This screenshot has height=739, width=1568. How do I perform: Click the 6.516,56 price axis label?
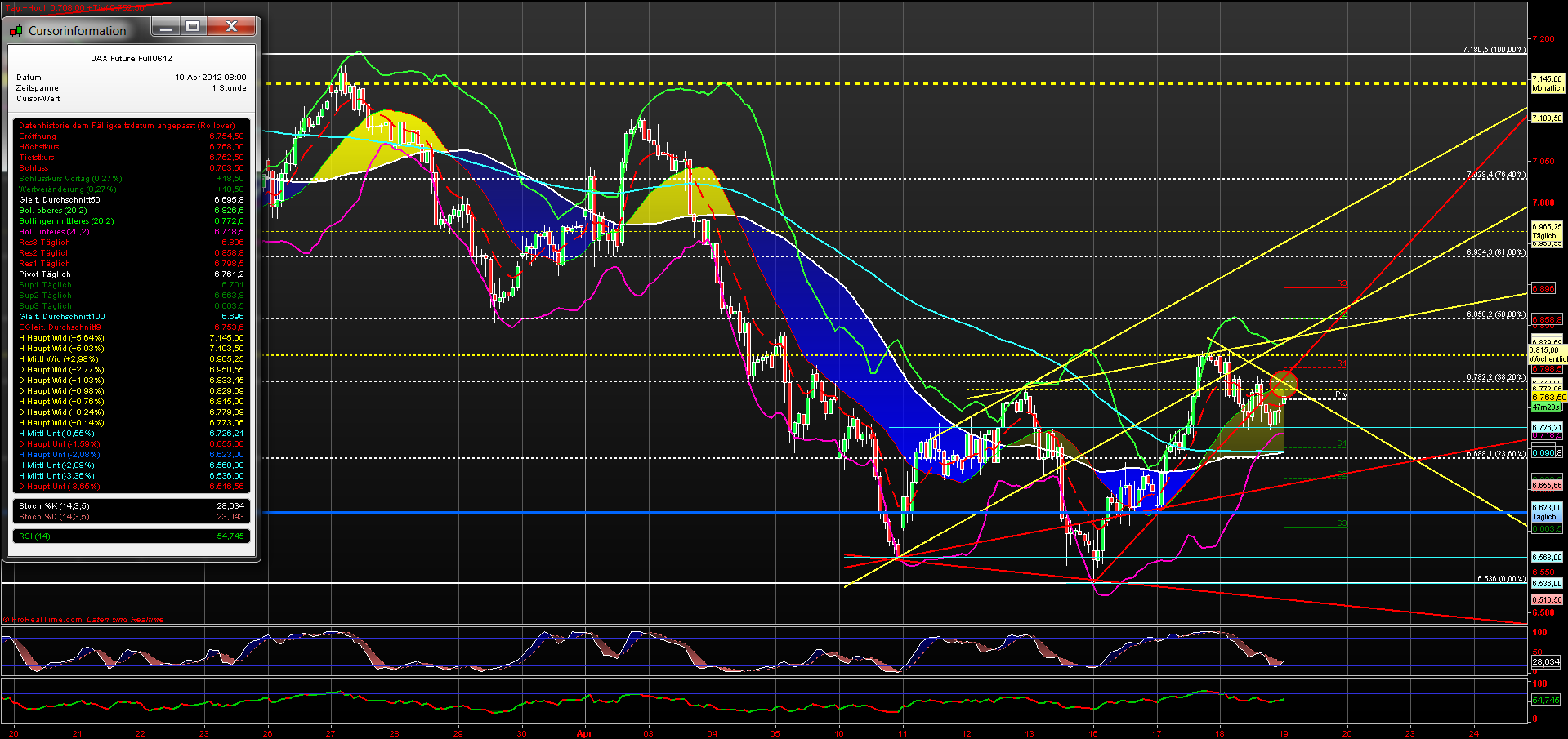[1547, 600]
